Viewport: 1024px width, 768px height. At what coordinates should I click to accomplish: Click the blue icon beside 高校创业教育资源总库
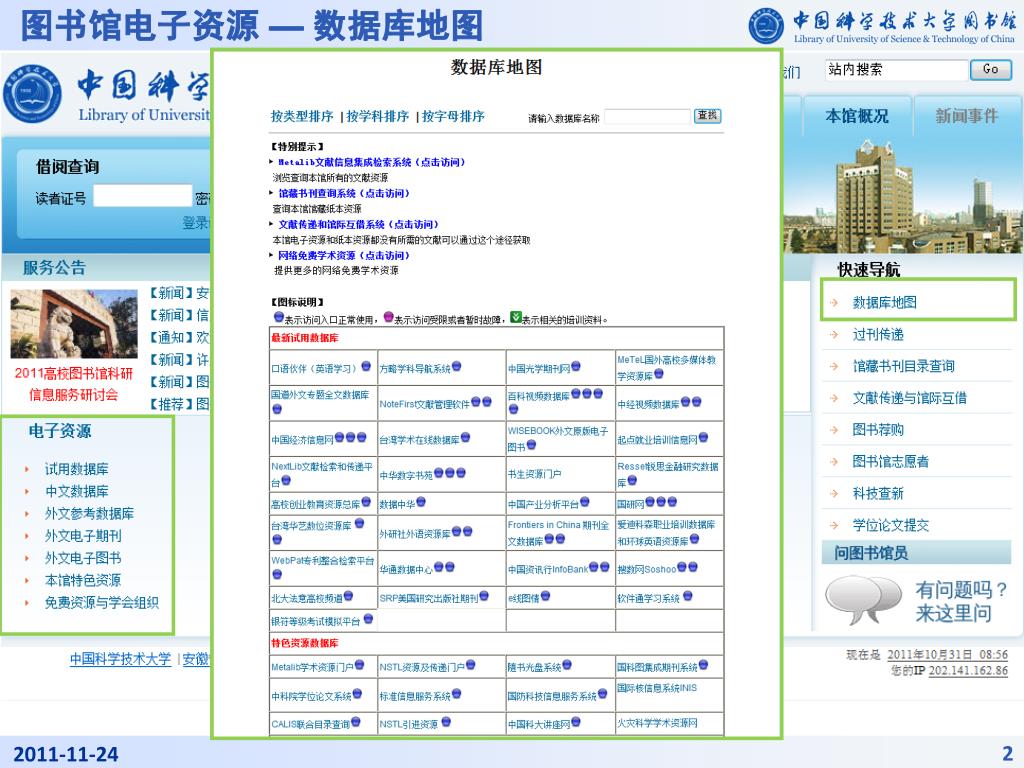[366, 502]
